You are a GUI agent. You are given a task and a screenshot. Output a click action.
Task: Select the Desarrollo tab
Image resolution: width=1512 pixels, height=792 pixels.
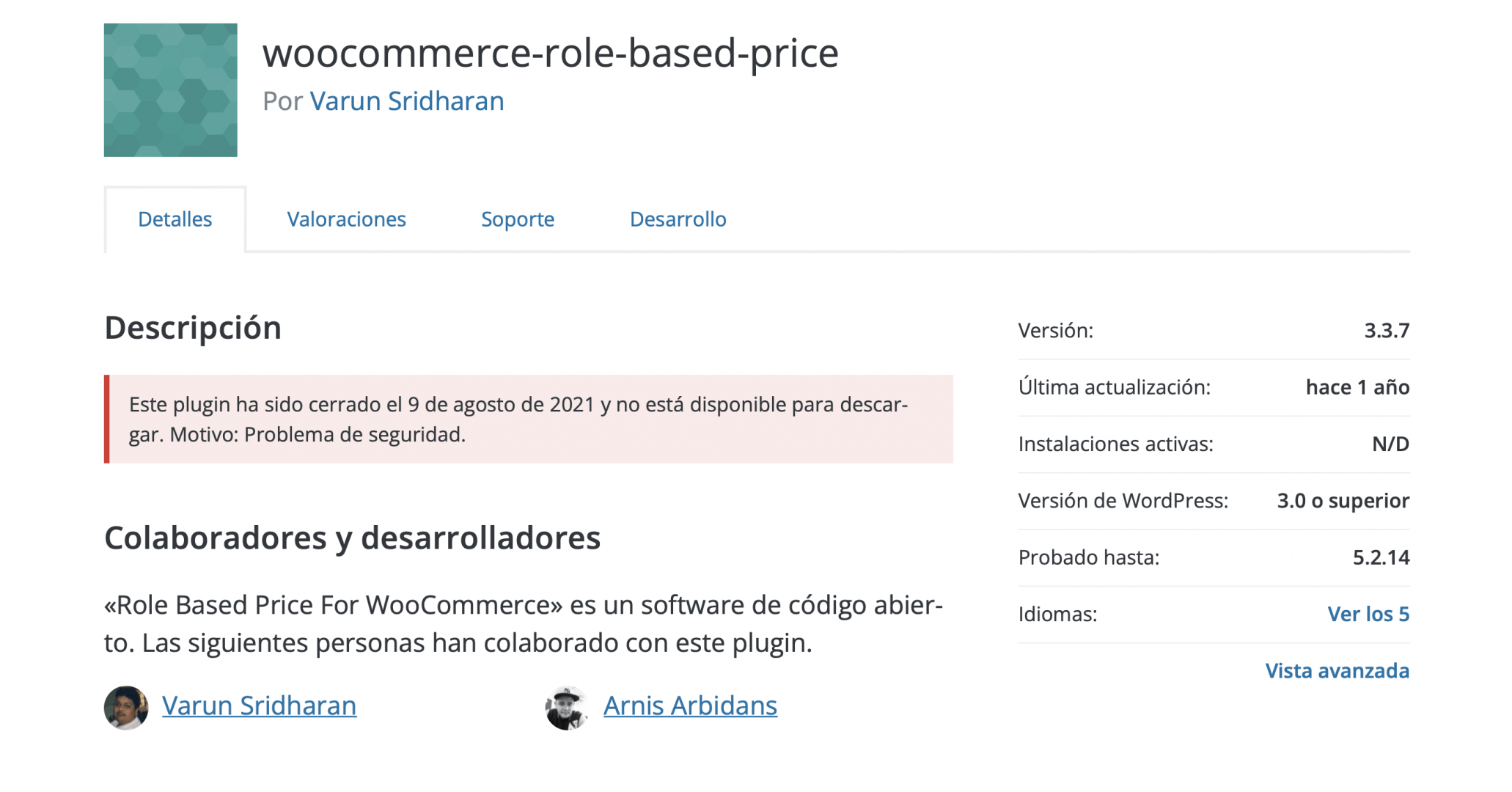678,219
